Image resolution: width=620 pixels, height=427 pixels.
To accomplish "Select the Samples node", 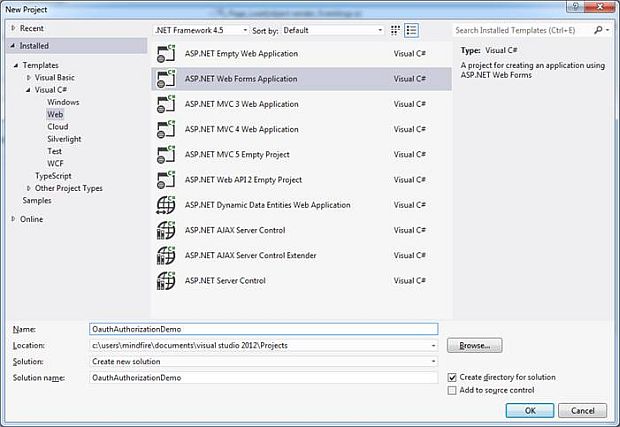I will point(37,200).
